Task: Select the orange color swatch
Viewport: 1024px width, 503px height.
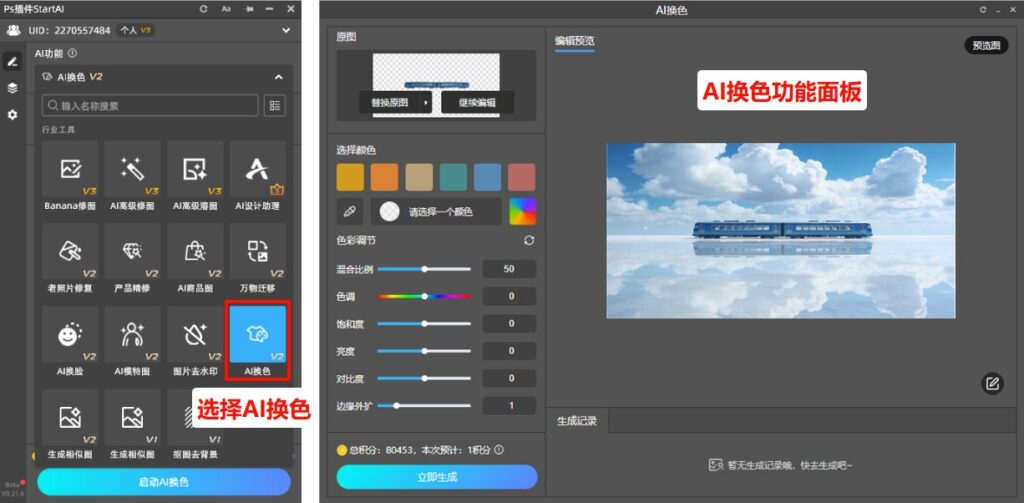Action: point(385,177)
